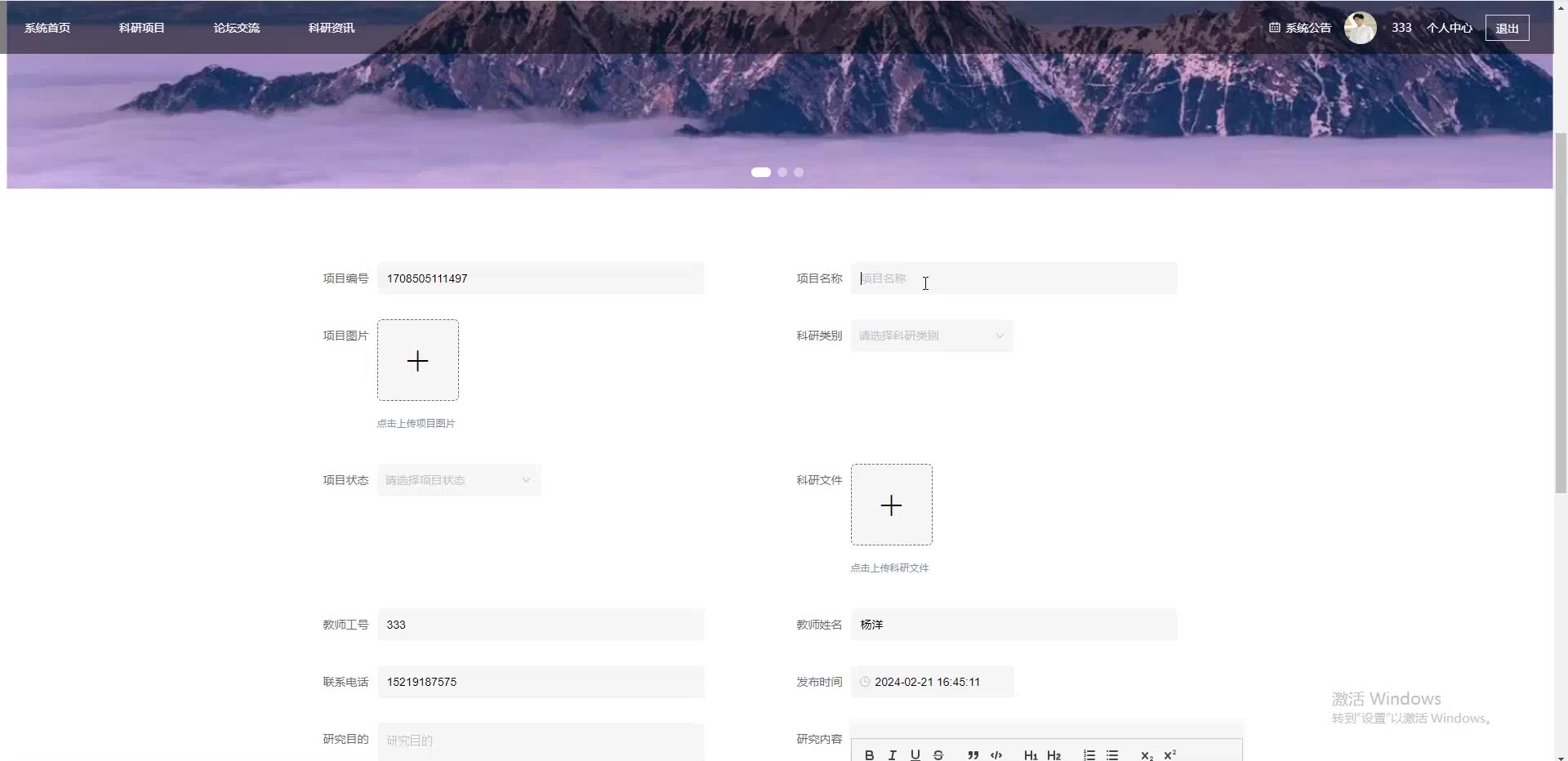Image resolution: width=1568 pixels, height=761 pixels.
Task: Apply underline formatting
Action: point(915,755)
